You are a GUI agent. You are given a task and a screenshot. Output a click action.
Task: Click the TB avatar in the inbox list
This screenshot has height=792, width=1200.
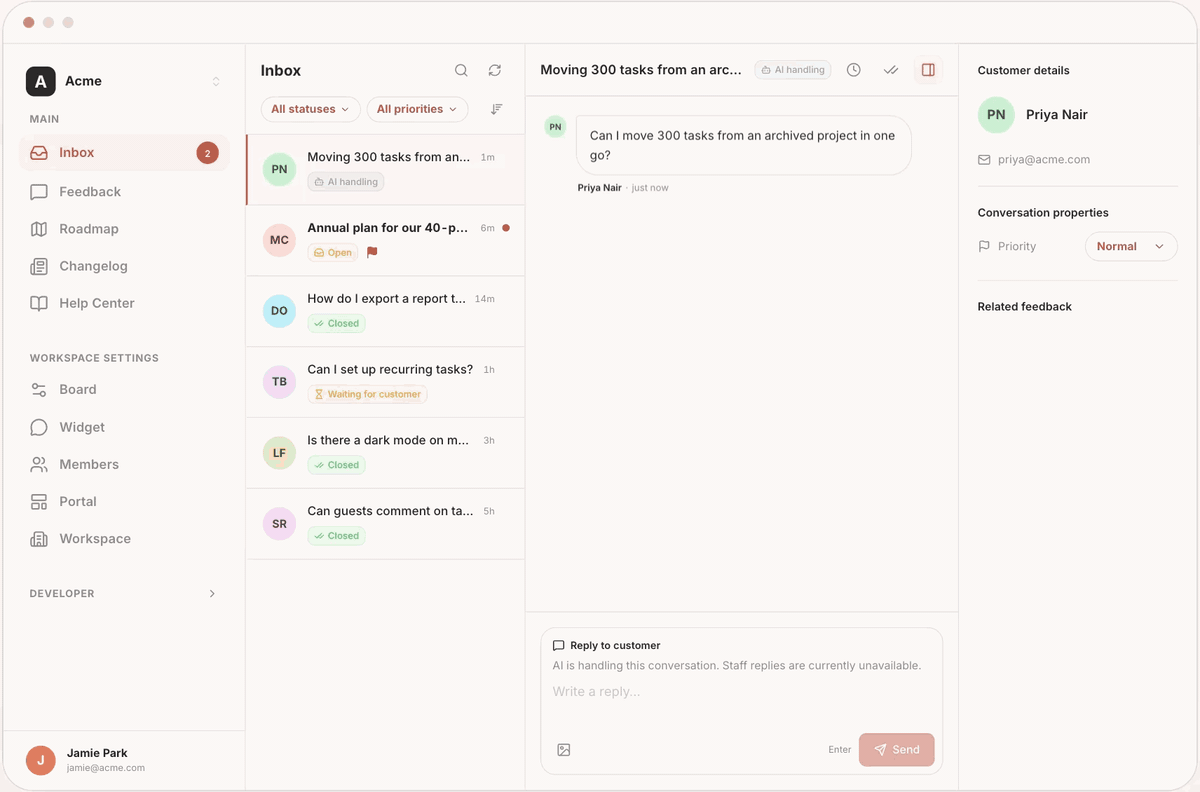pyautogui.click(x=279, y=382)
